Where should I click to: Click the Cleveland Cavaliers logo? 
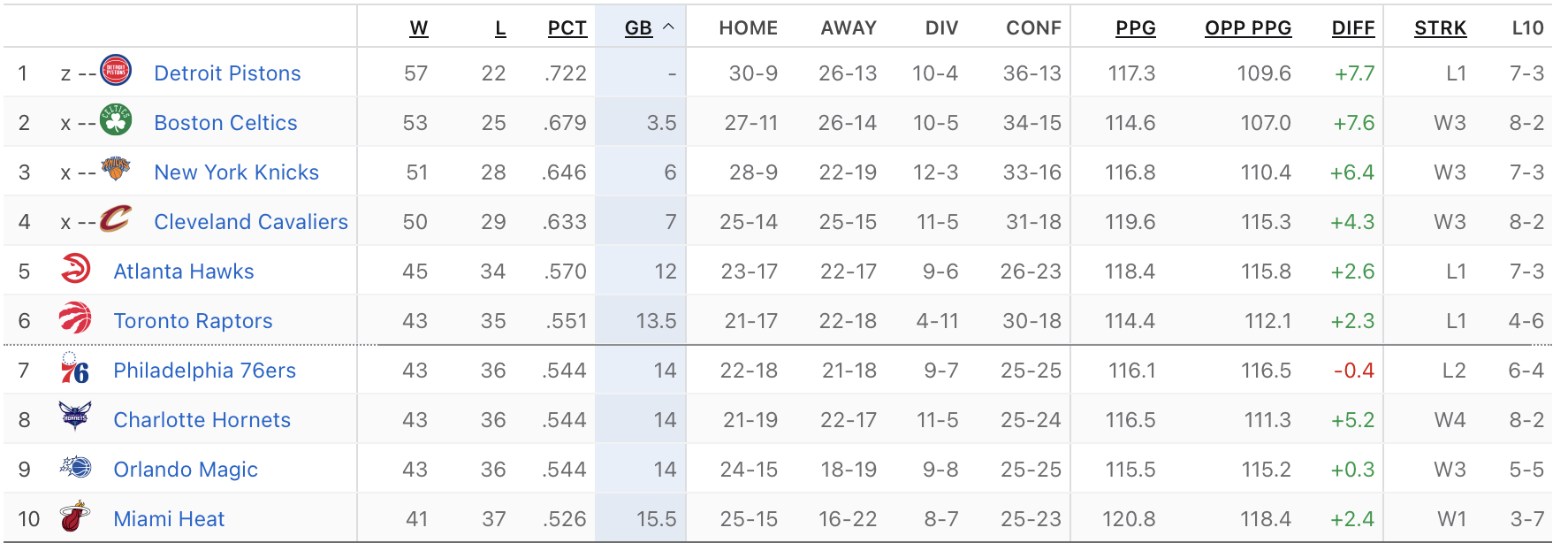click(115, 218)
